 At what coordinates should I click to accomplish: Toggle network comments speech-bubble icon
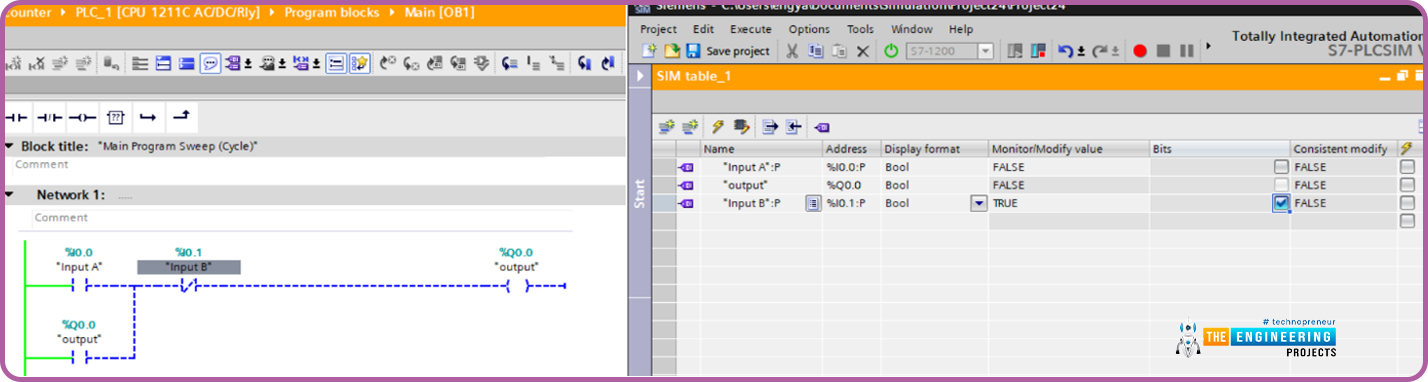(x=210, y=63)
